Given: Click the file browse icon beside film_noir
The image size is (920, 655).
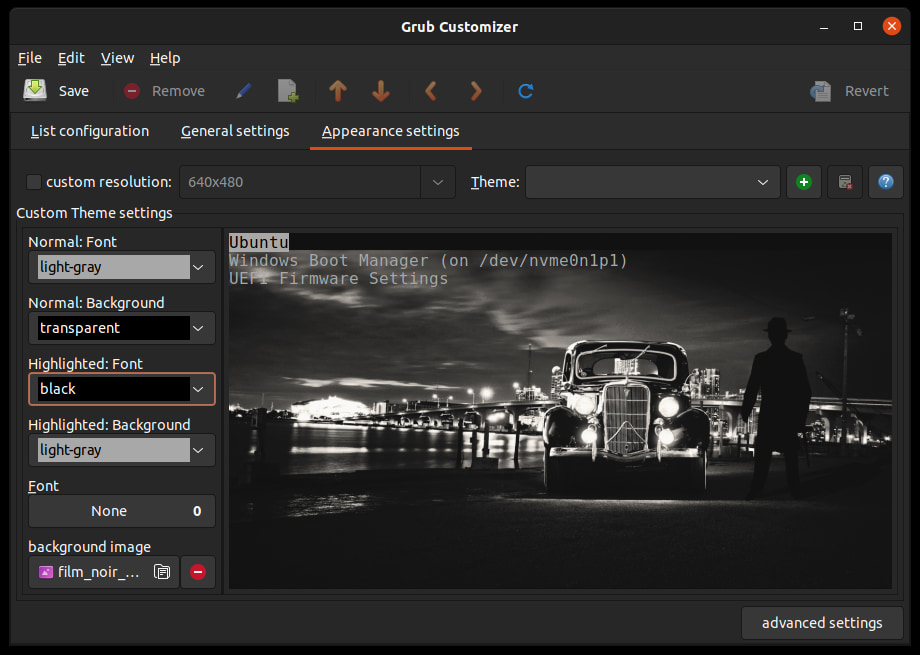Looking at the screenshot, I should click(x=162, y=572).
